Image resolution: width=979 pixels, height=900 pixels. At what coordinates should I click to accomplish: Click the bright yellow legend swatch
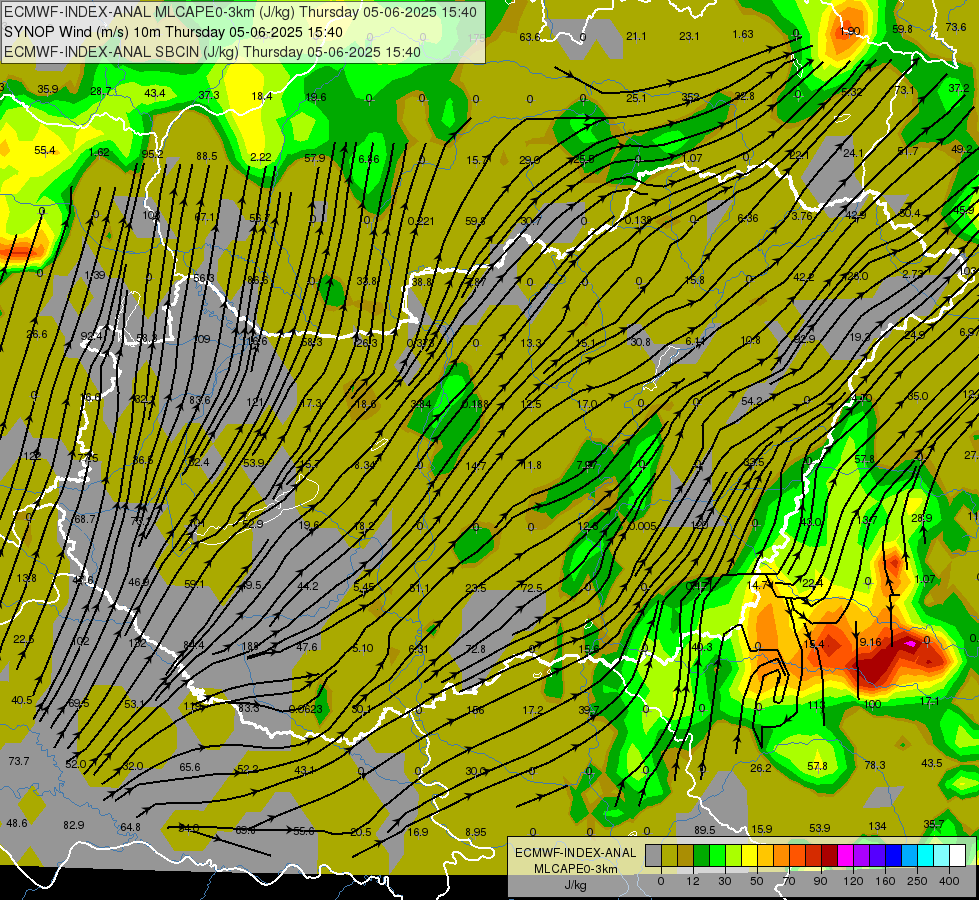(749, 856)
